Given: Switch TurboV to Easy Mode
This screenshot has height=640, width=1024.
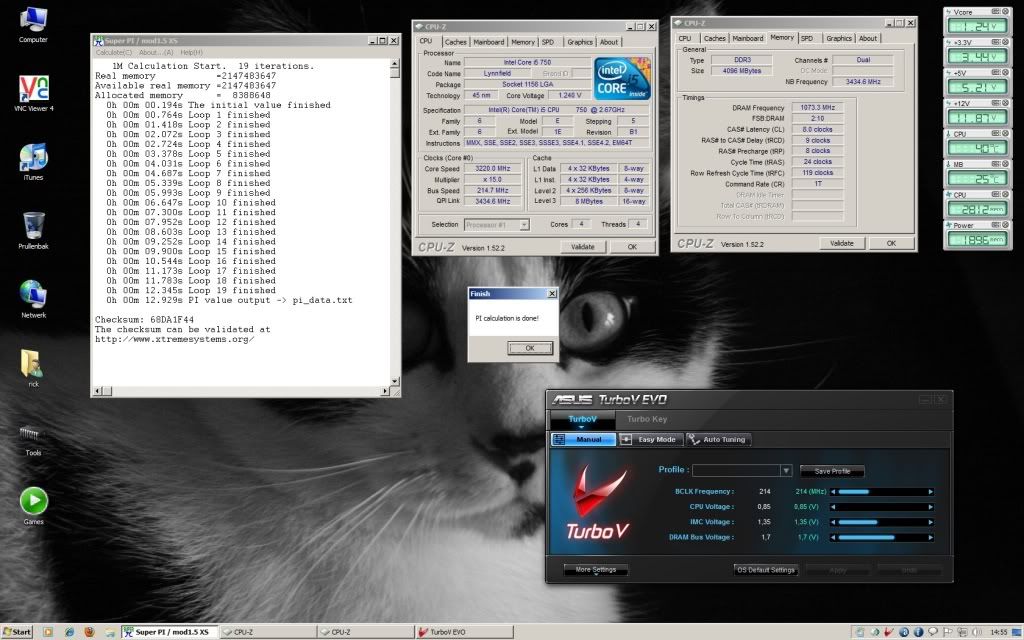Looking at the screenshot, I should point(649,439).
